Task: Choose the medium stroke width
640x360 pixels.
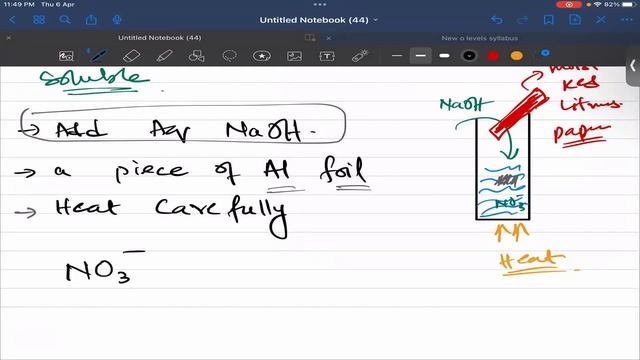Action: coord(420,56)
